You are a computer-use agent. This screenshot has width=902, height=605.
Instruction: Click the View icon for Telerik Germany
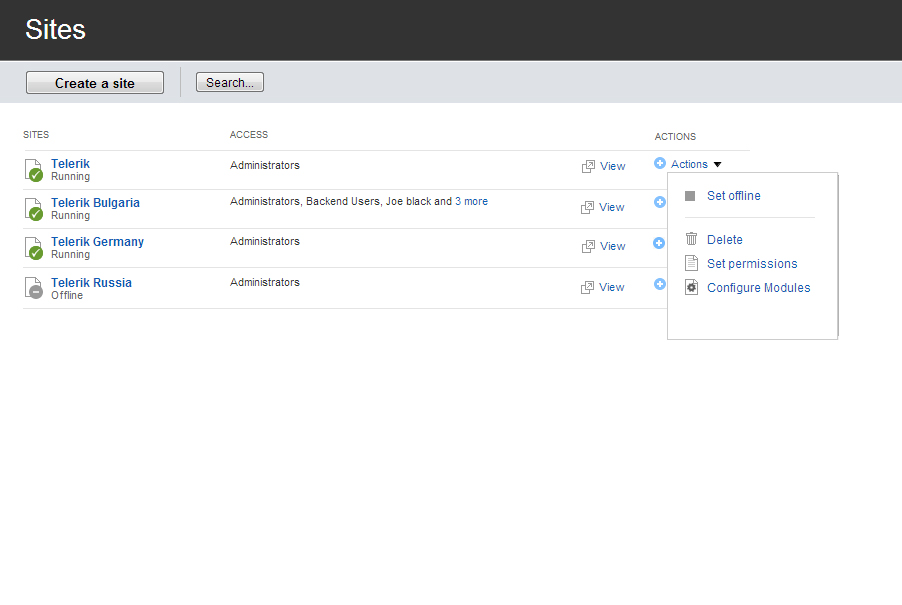pyautogui.click(x=588, y=246)
